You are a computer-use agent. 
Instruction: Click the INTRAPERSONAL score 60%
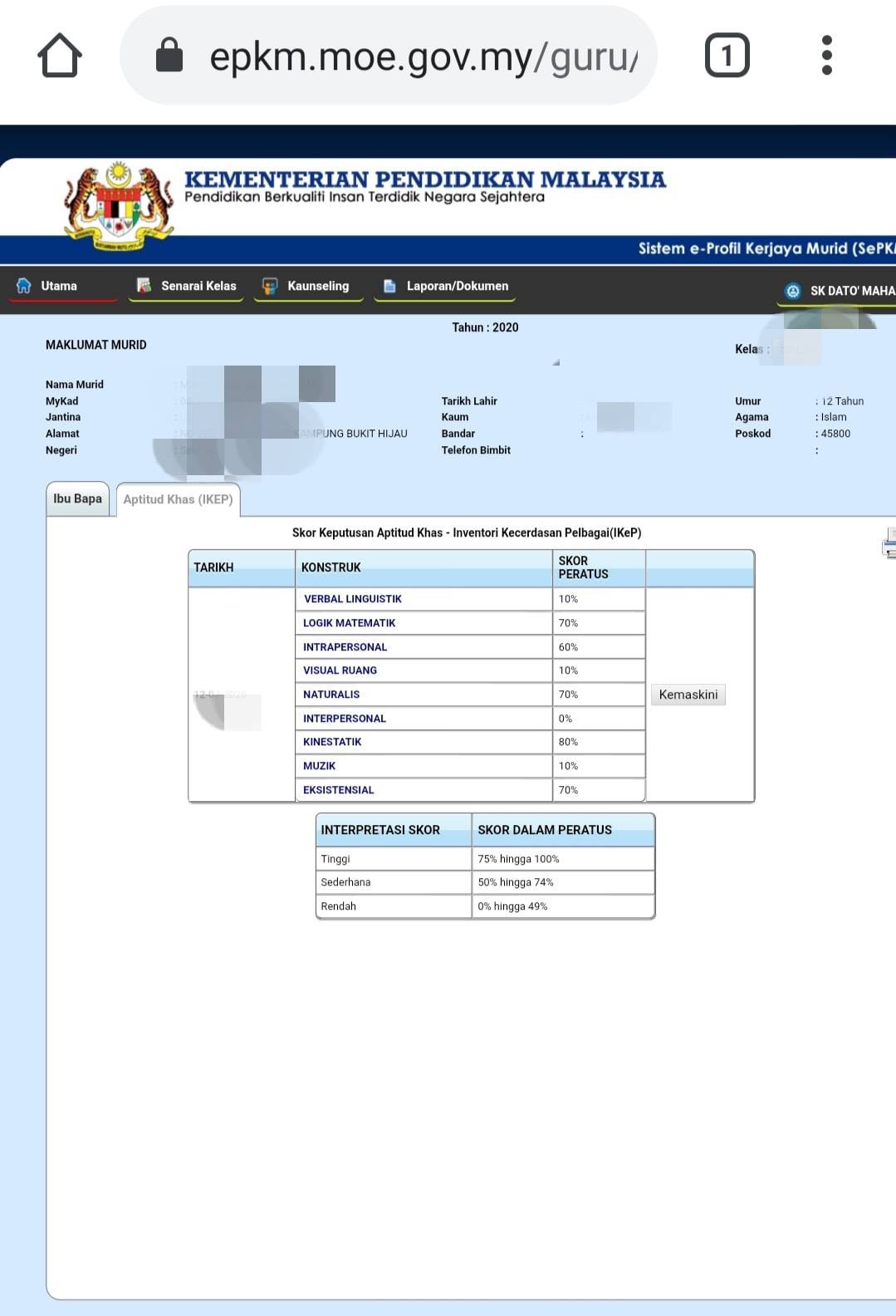(x=568, y=647)
